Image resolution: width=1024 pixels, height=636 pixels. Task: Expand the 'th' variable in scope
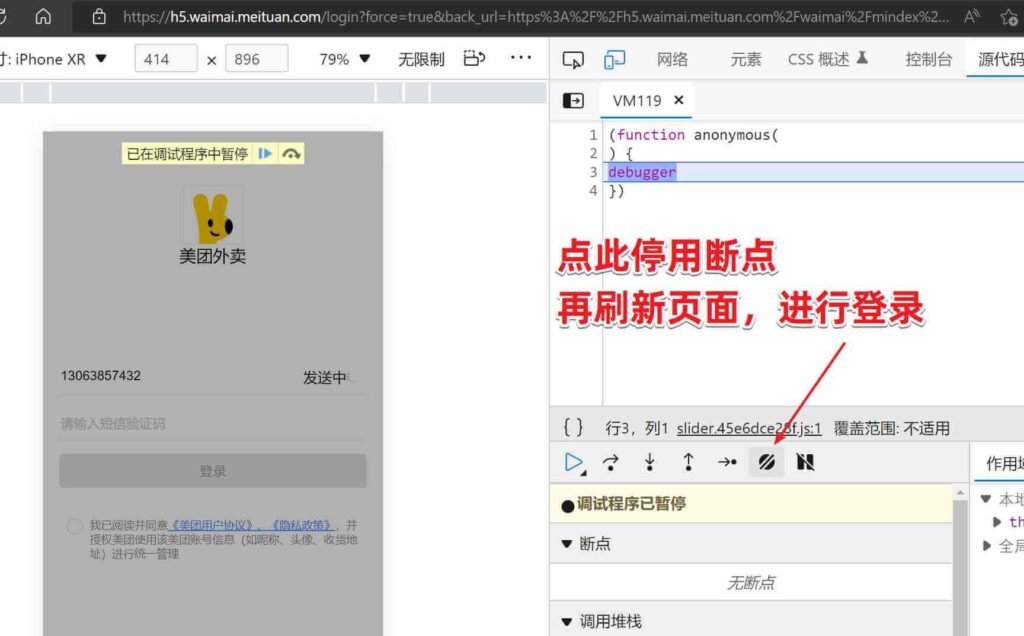(x=997, y=522)
